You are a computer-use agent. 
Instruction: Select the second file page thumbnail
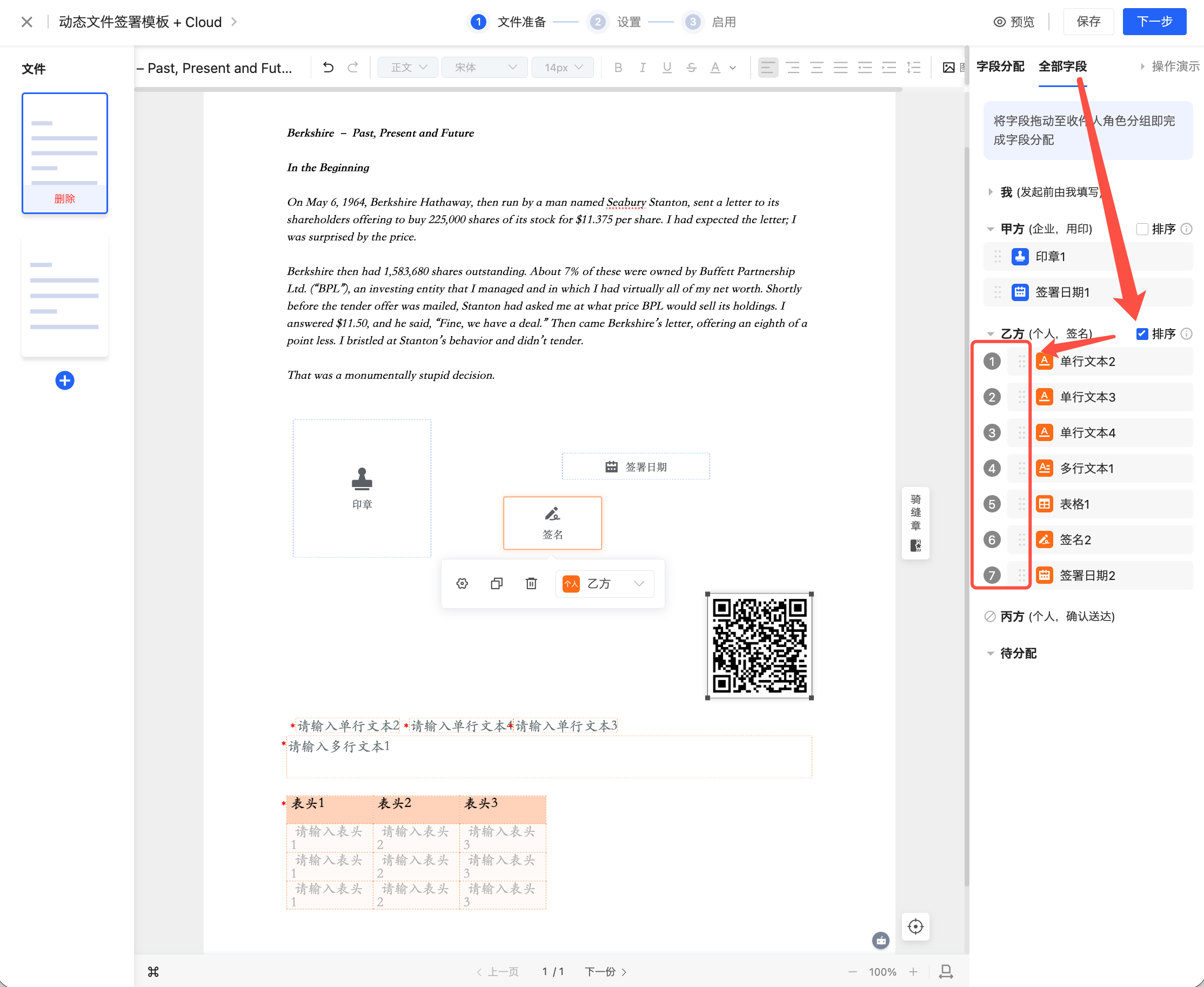(x=65, y=296)
